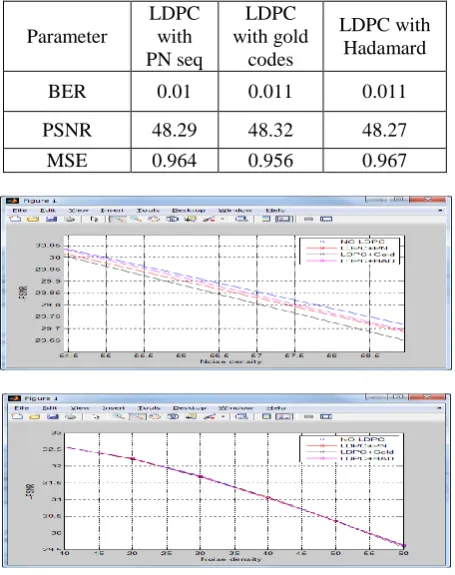Click Save Figure icon in top figure window

point(52,219)
